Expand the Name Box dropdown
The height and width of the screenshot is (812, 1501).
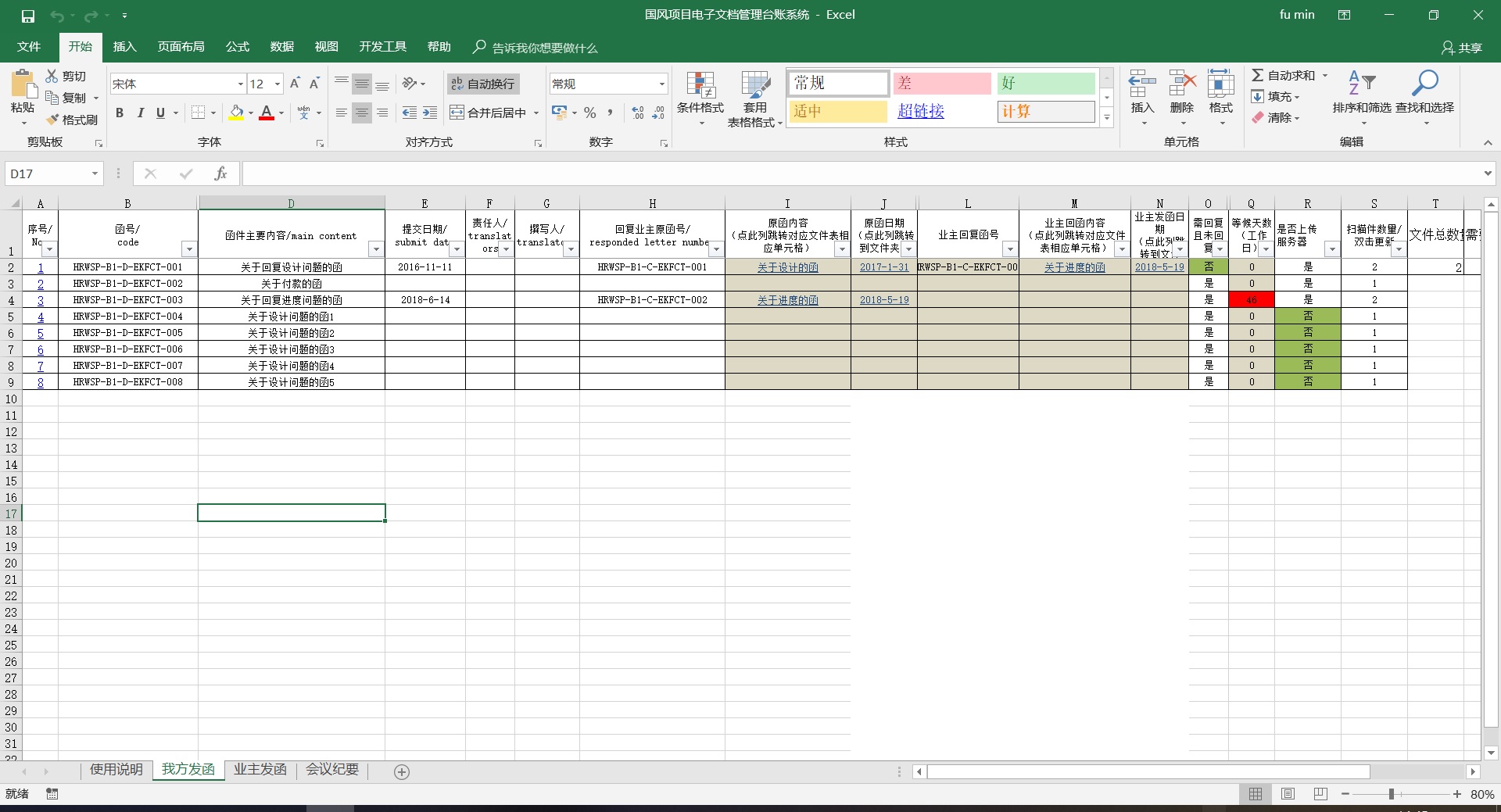[x=95, y=173]
